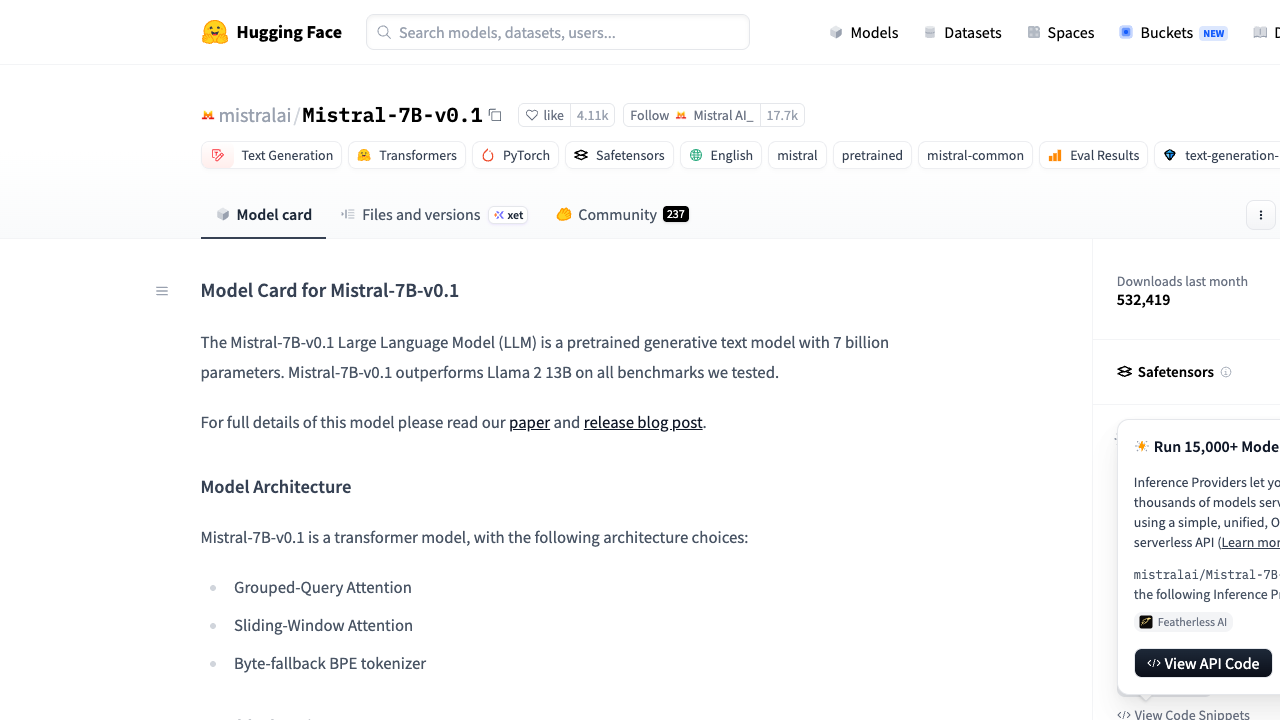Click the blue Buckets icon
Viewport: 1280px width, 720px height.
1126,32
